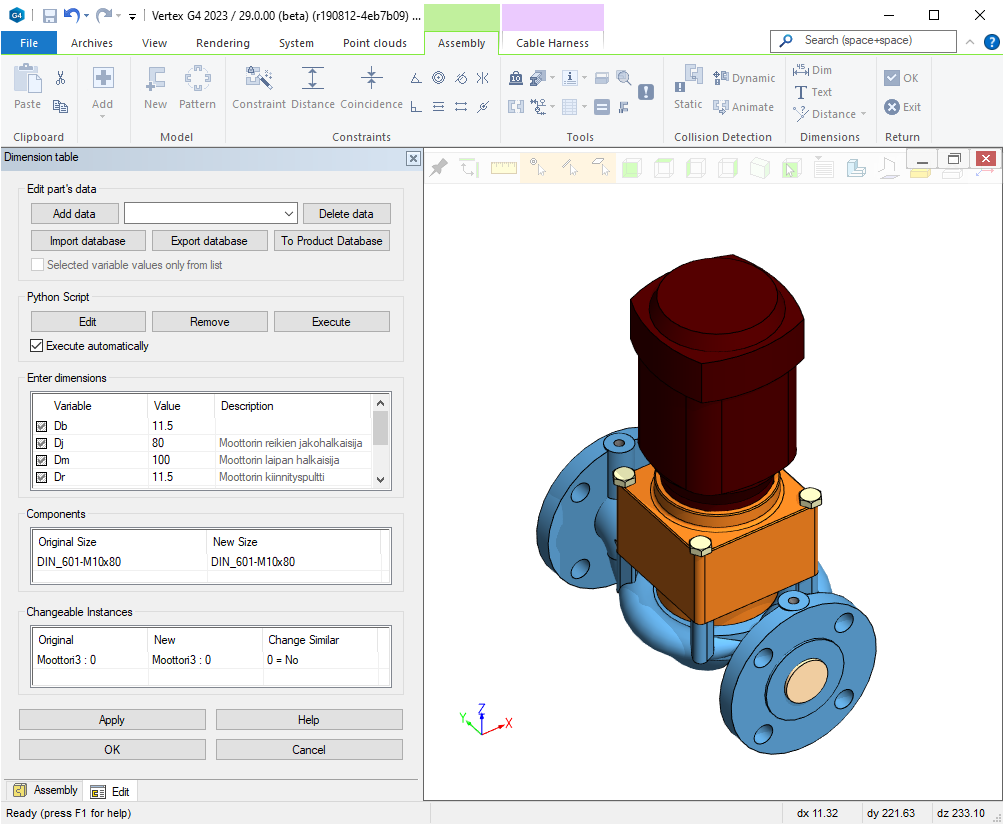
Task: Expand the Distance dimension dropdown
Action: 862,114
